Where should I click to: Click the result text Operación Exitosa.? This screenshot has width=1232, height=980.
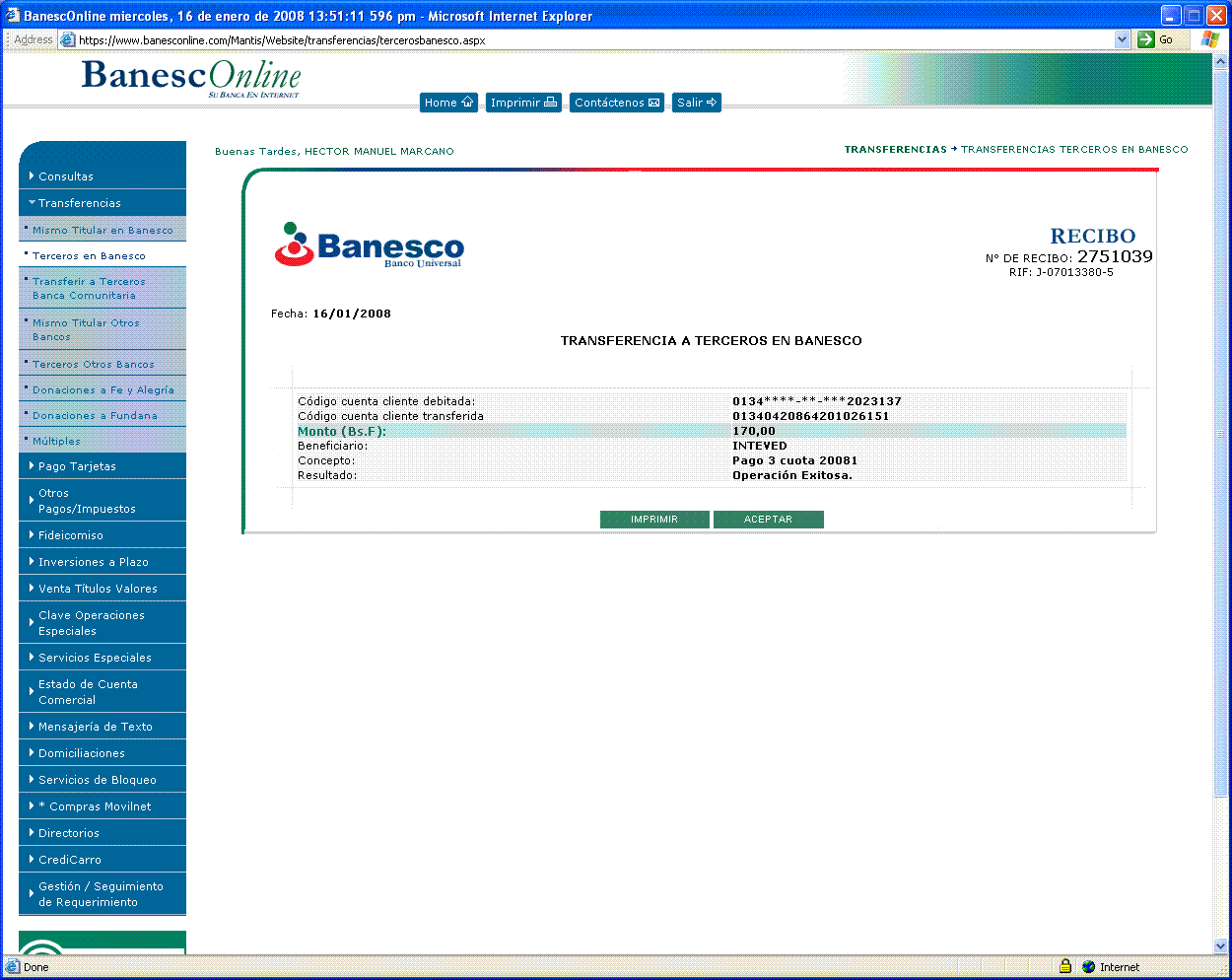tap(792, 475)
